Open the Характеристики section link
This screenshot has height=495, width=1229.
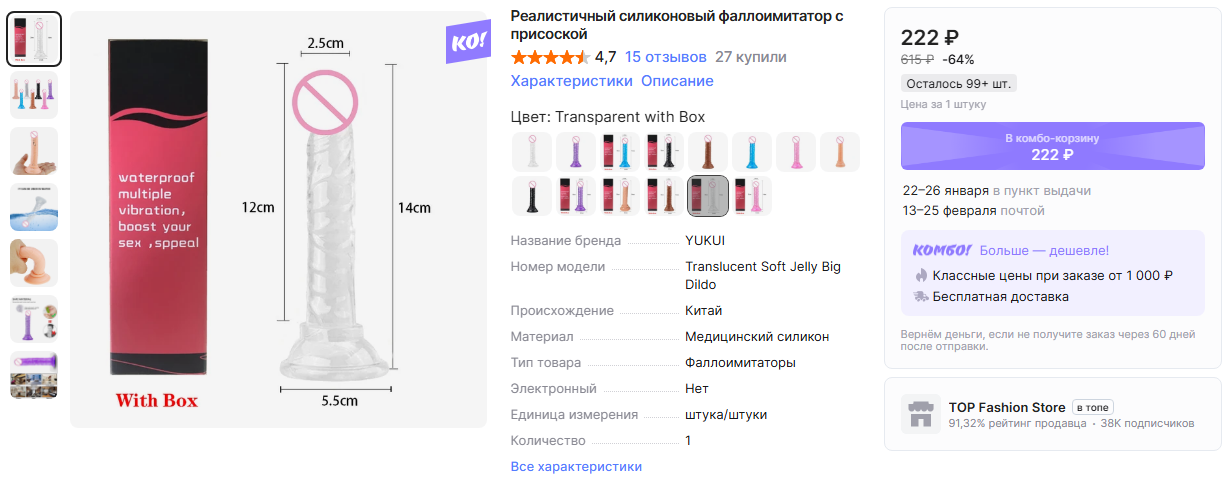(571, 81)
